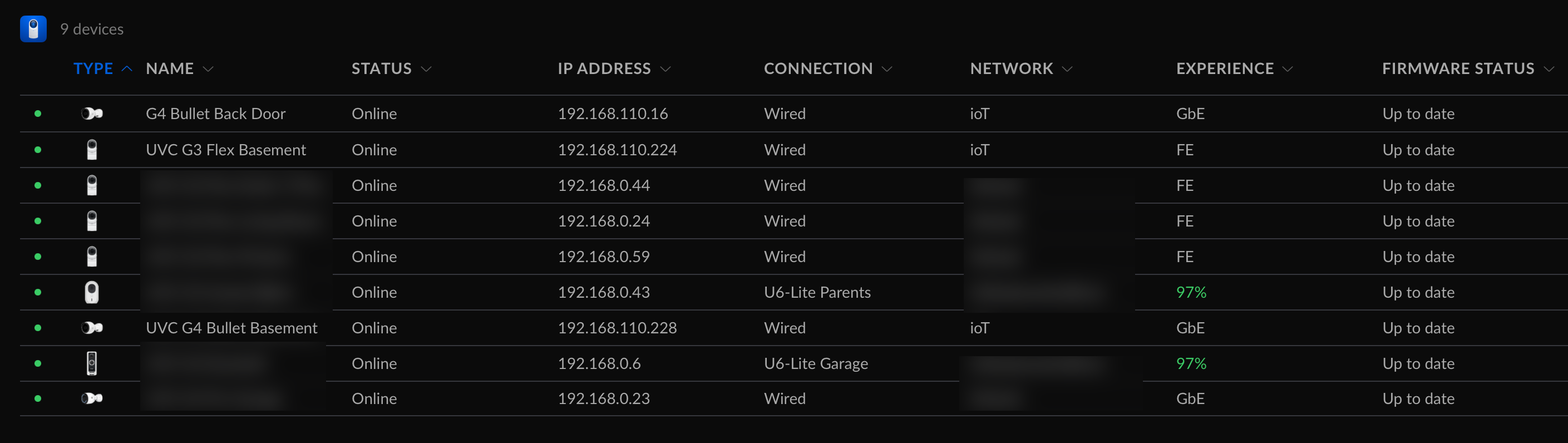Sort by the NETWORK column header

1011,69
